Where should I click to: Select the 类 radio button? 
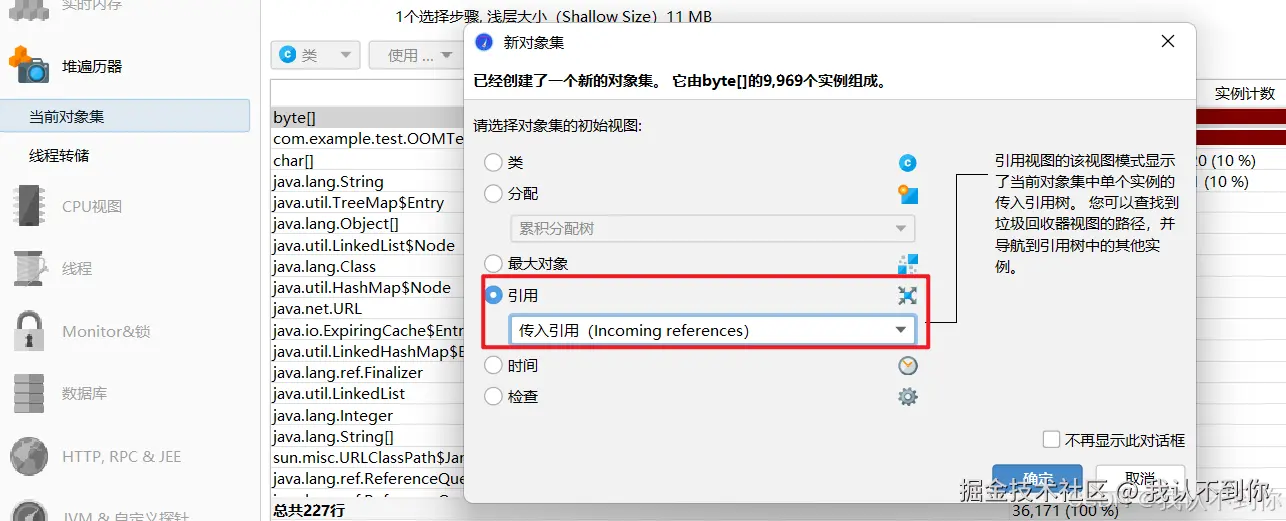pos(493,162)
